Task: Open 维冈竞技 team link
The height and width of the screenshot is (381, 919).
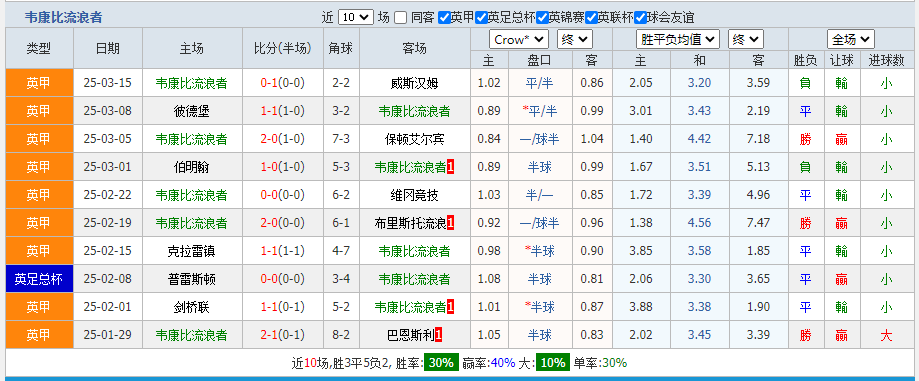Action: (414, 195)
